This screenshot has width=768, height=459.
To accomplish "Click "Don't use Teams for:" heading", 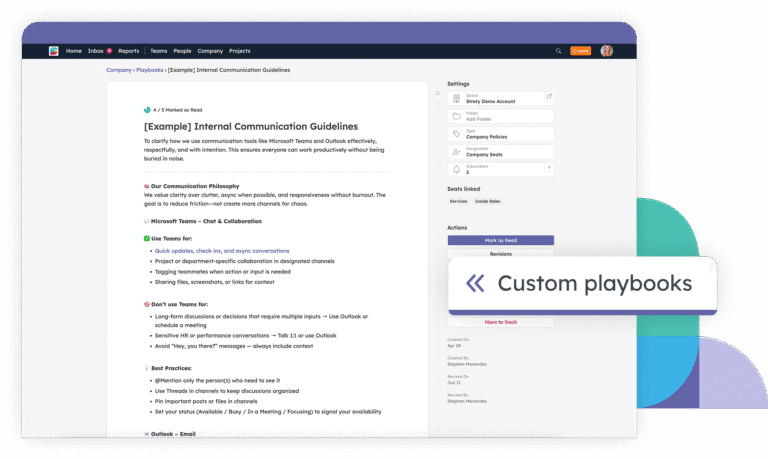I will click(179, 304).
